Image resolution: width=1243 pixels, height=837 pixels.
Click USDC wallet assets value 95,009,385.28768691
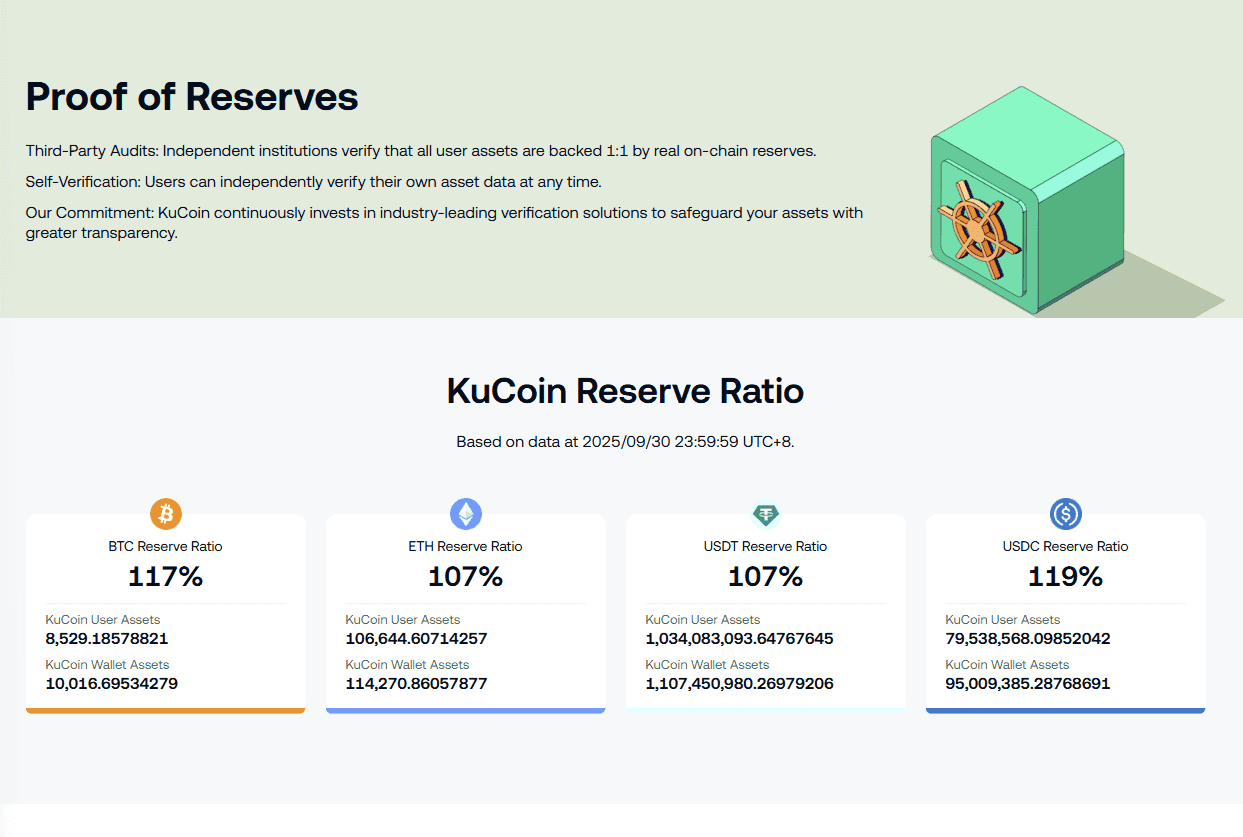pyautogui.click(x=1027, y=684)
